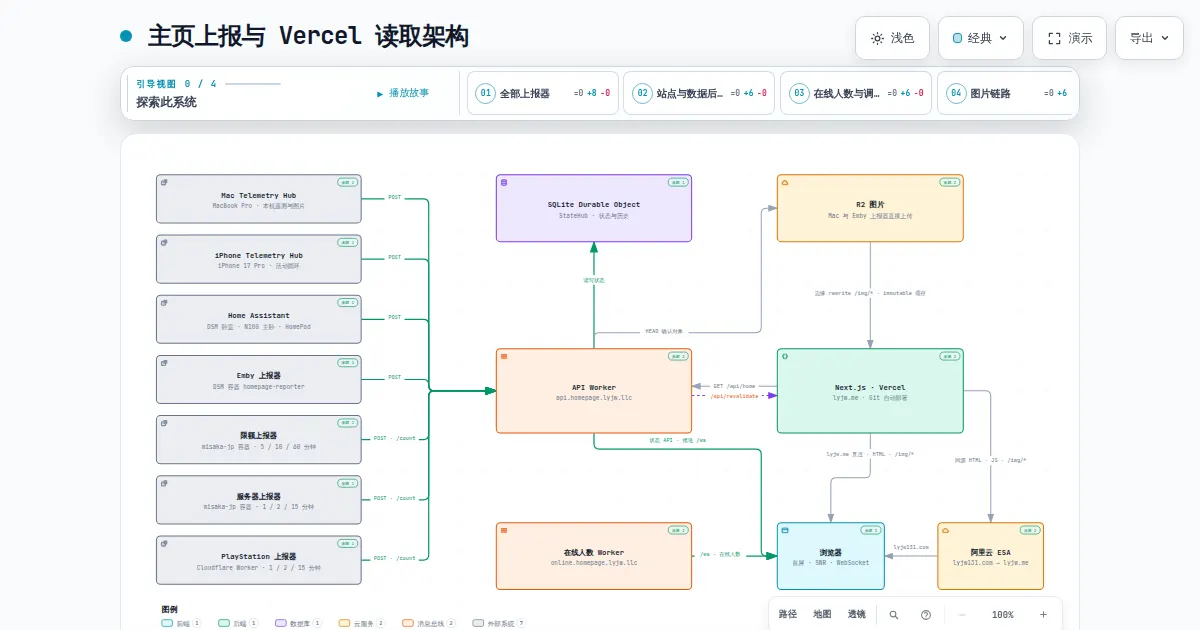Select the API Worker node title
1200x630 pixels.
[x=594, y=387]
